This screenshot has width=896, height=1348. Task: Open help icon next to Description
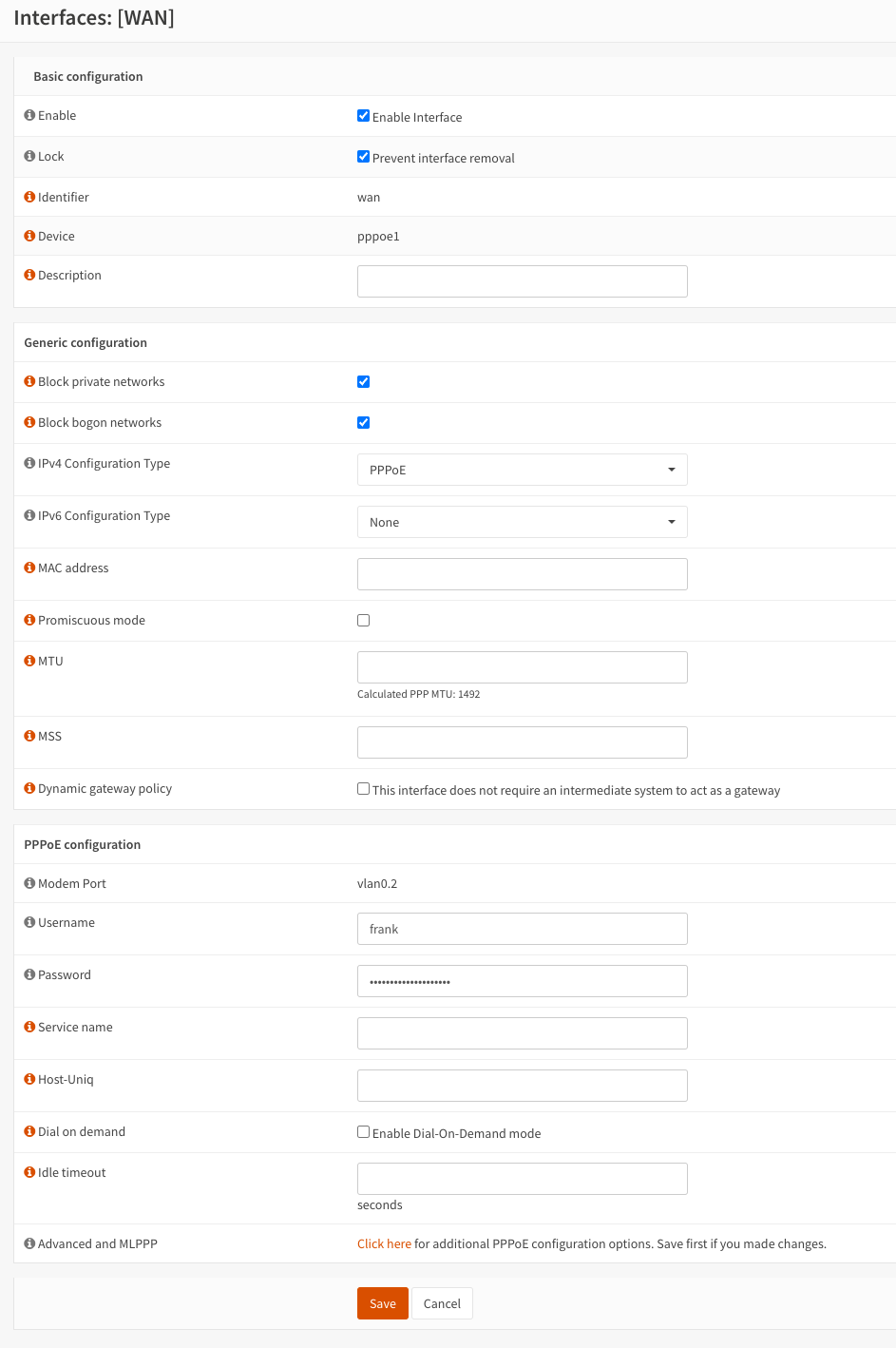tap(29, 275)
